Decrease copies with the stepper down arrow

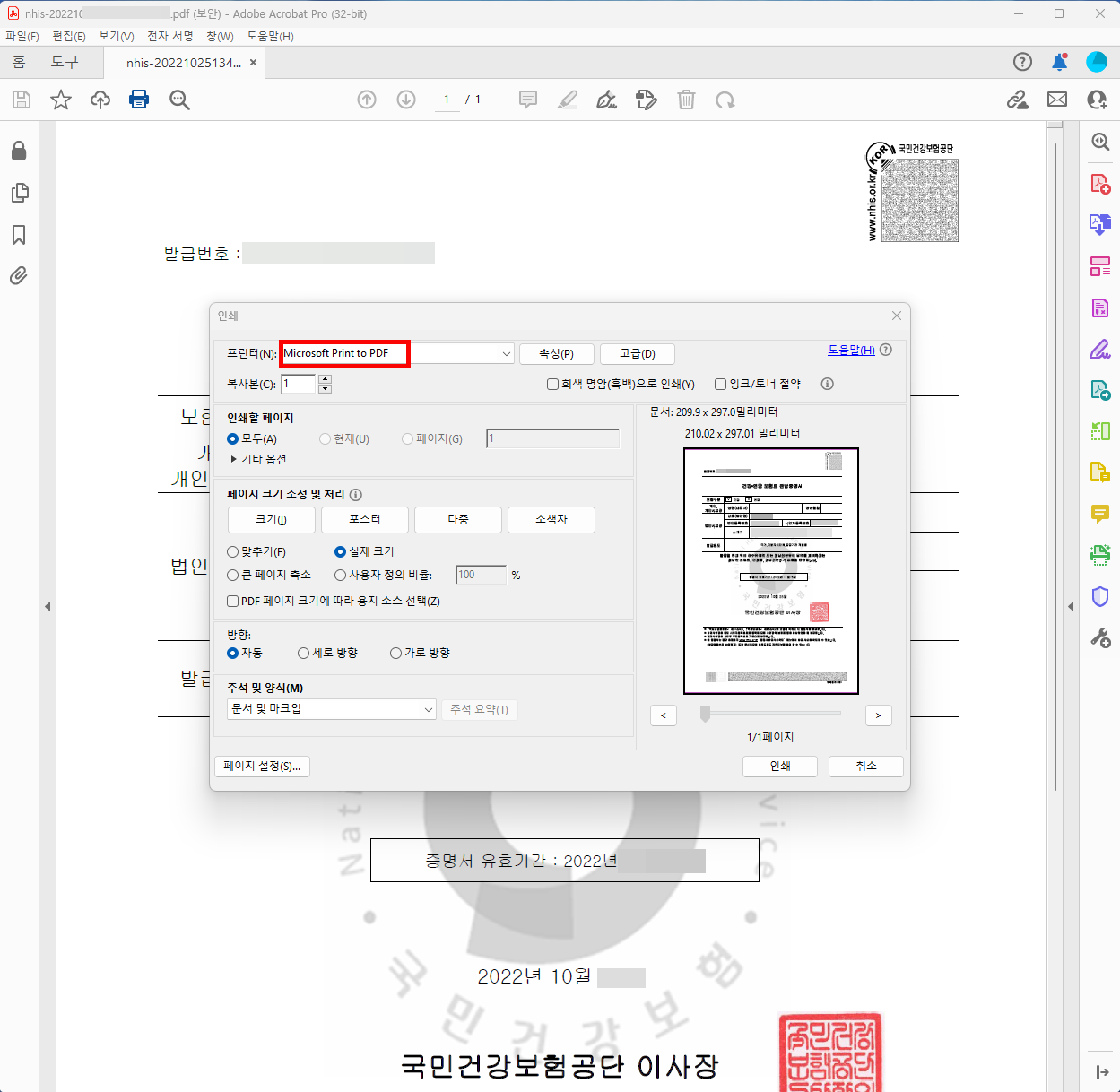tap(326, 389)
